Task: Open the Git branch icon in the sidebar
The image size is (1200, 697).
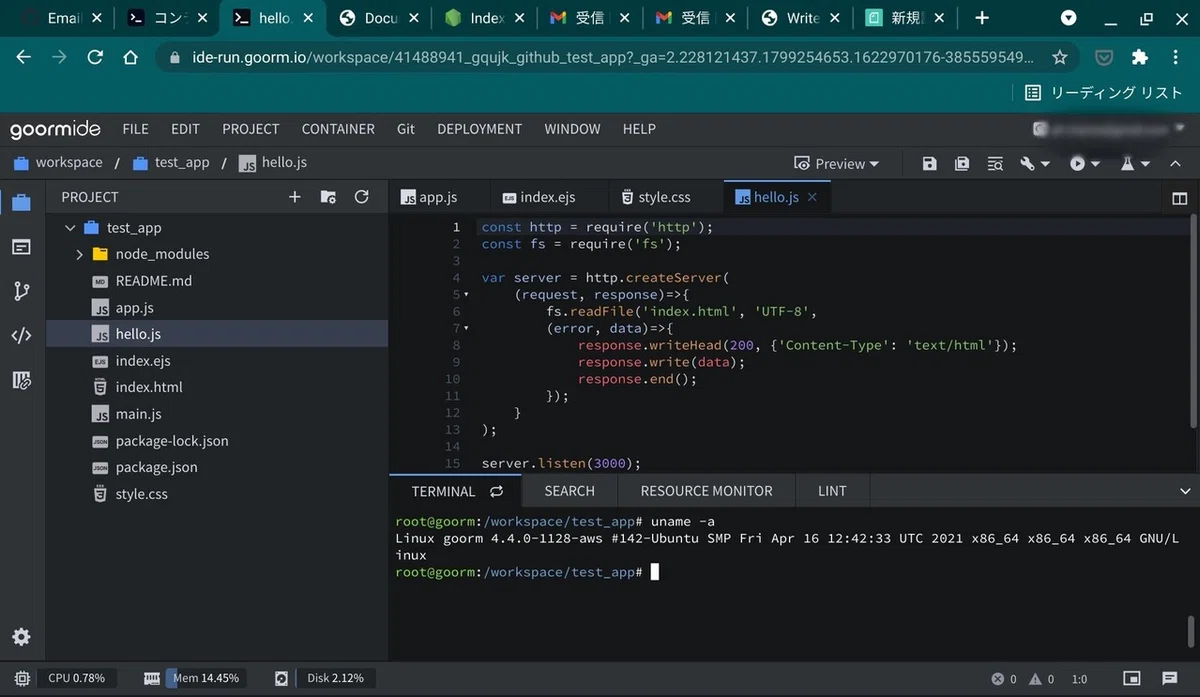Action: (x=21, y=291)
